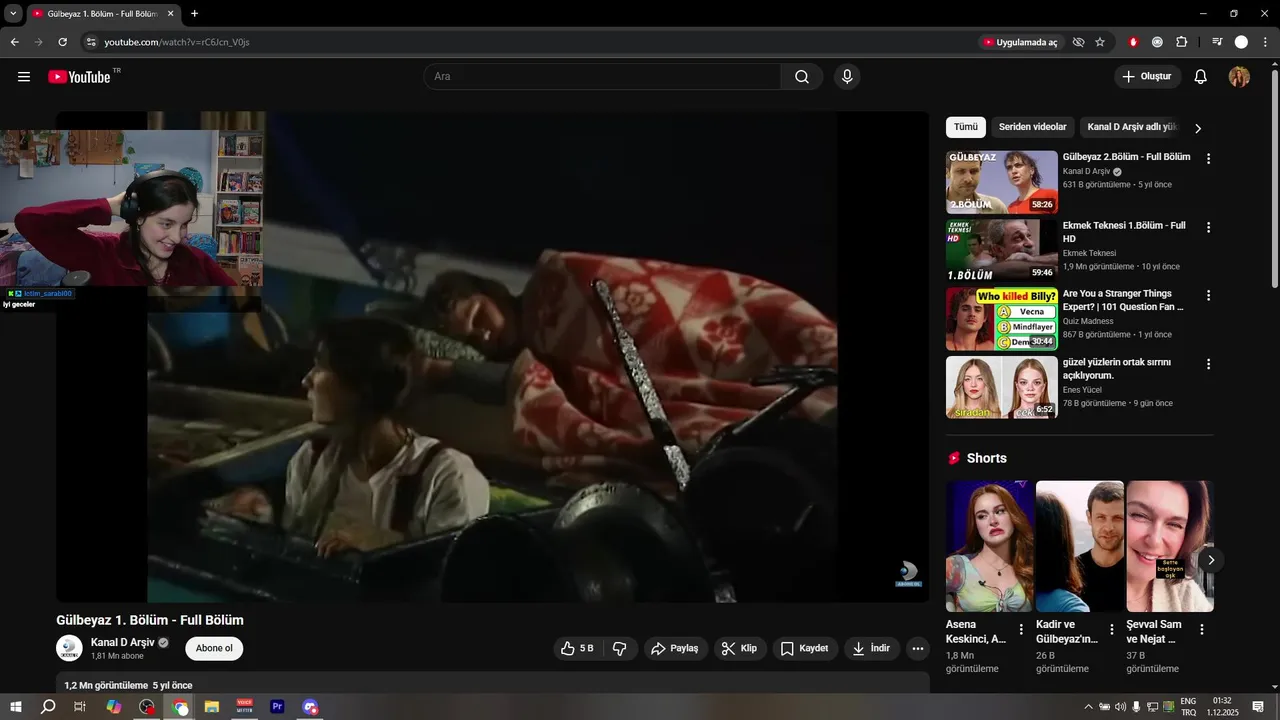
Task: Open options for Gülbeyaz 2.Bölüm video
Action: pyautogui.click(x=1208, y=159)
